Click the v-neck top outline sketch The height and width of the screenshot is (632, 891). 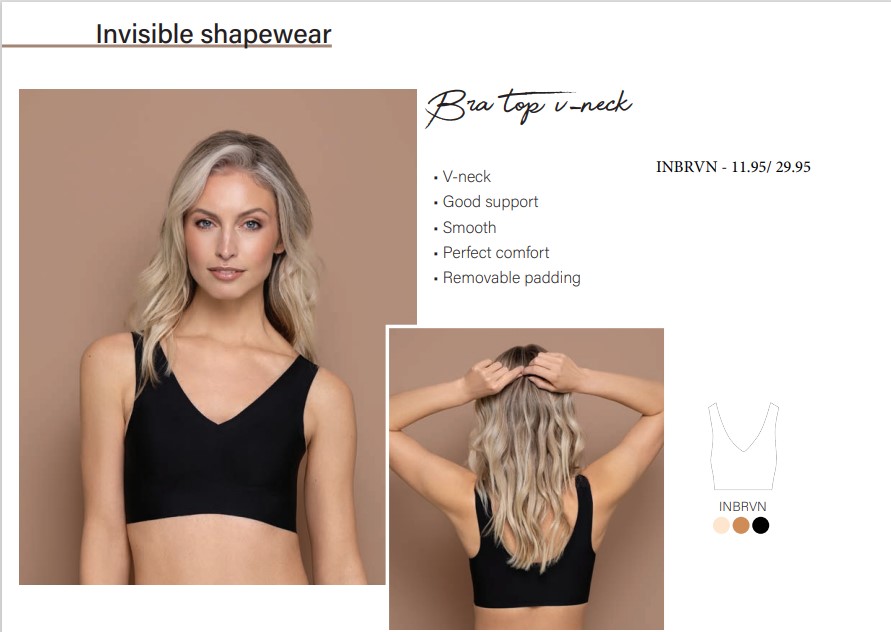743,446
